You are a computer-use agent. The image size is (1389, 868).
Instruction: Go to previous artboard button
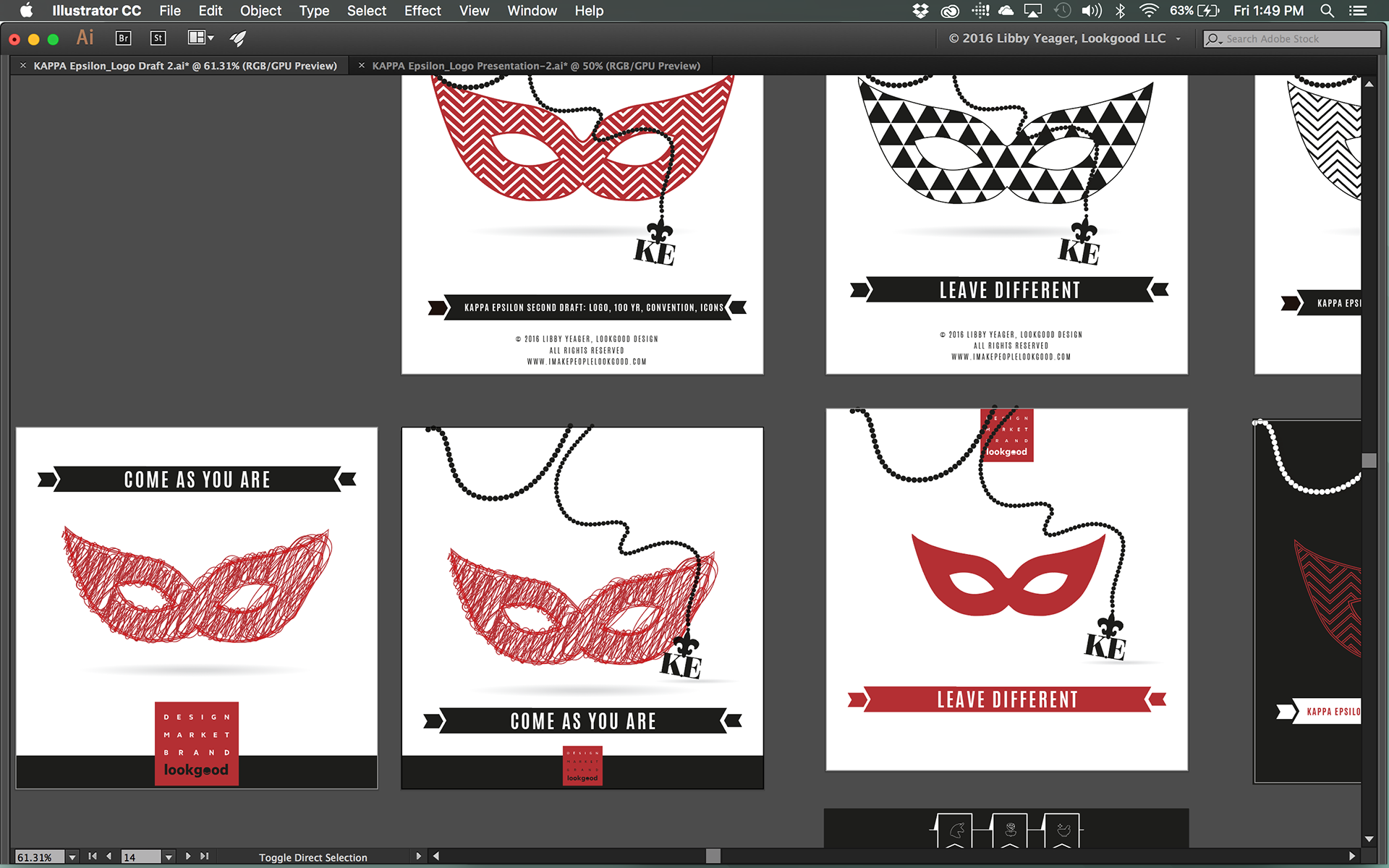tap(109, 856)
